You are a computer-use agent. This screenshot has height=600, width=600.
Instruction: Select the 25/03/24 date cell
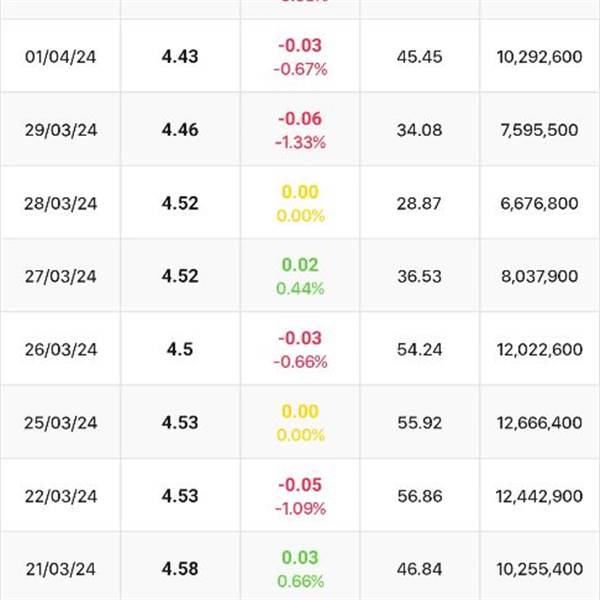pyautogui.click(x=60, y=423)
